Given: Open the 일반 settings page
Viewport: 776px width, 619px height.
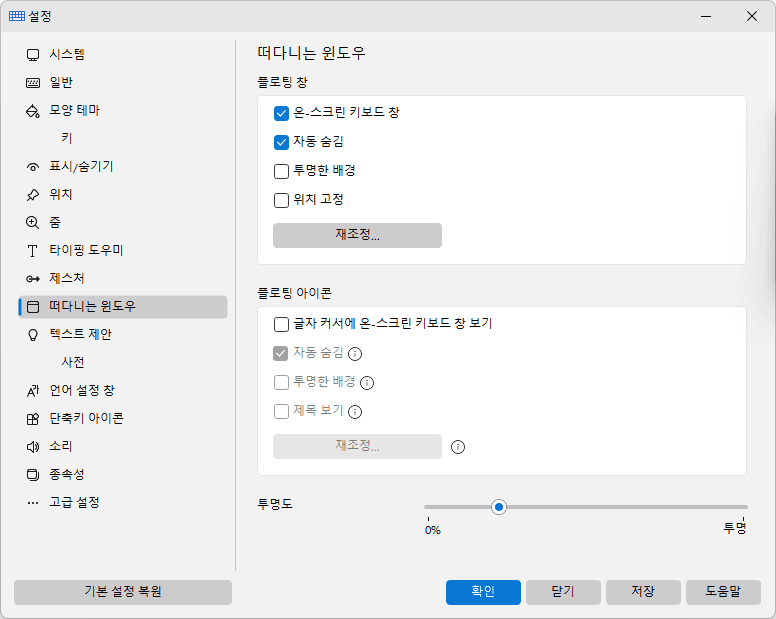Looking at the screenshot, I should click(x=123, y=83).
